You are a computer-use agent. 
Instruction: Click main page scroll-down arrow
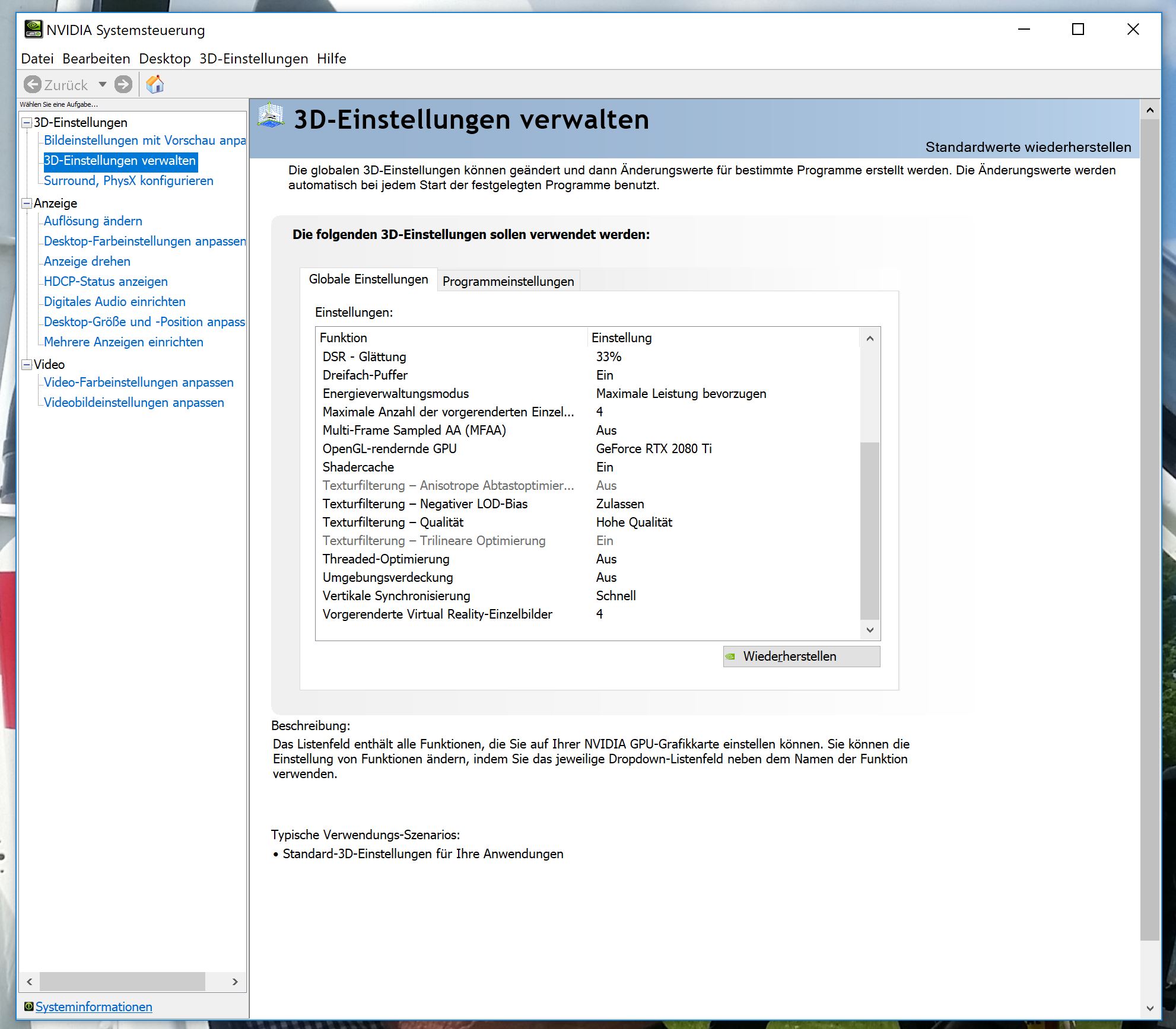1150,1008
